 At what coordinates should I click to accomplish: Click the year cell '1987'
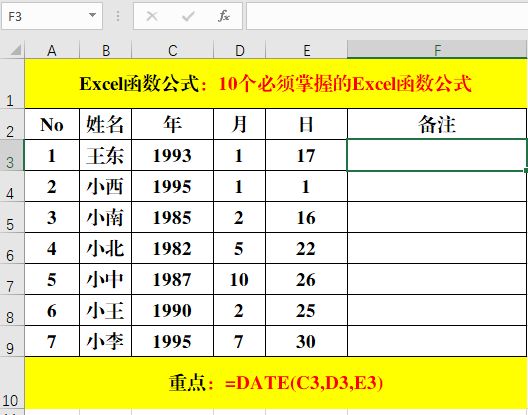[x=172, y=279]
